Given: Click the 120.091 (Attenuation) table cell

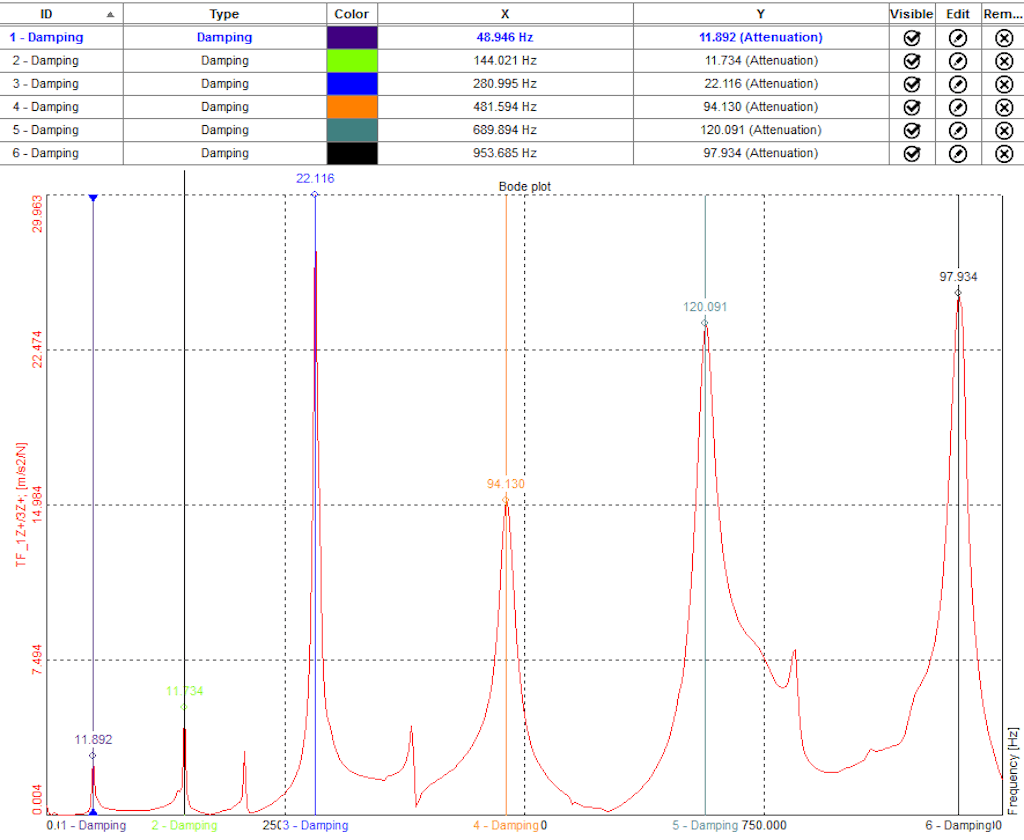Looking at the screenshot, I should pos(761,130).
